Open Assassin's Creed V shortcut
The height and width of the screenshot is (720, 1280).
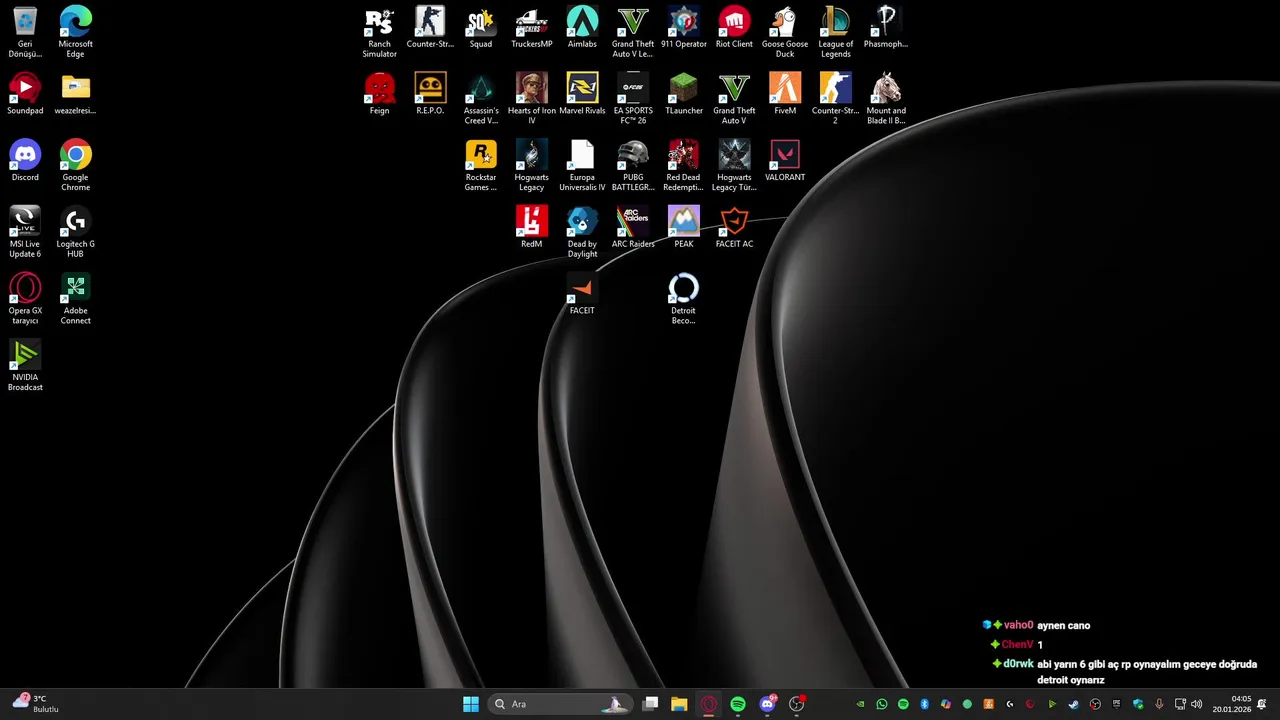click(481, 99)
